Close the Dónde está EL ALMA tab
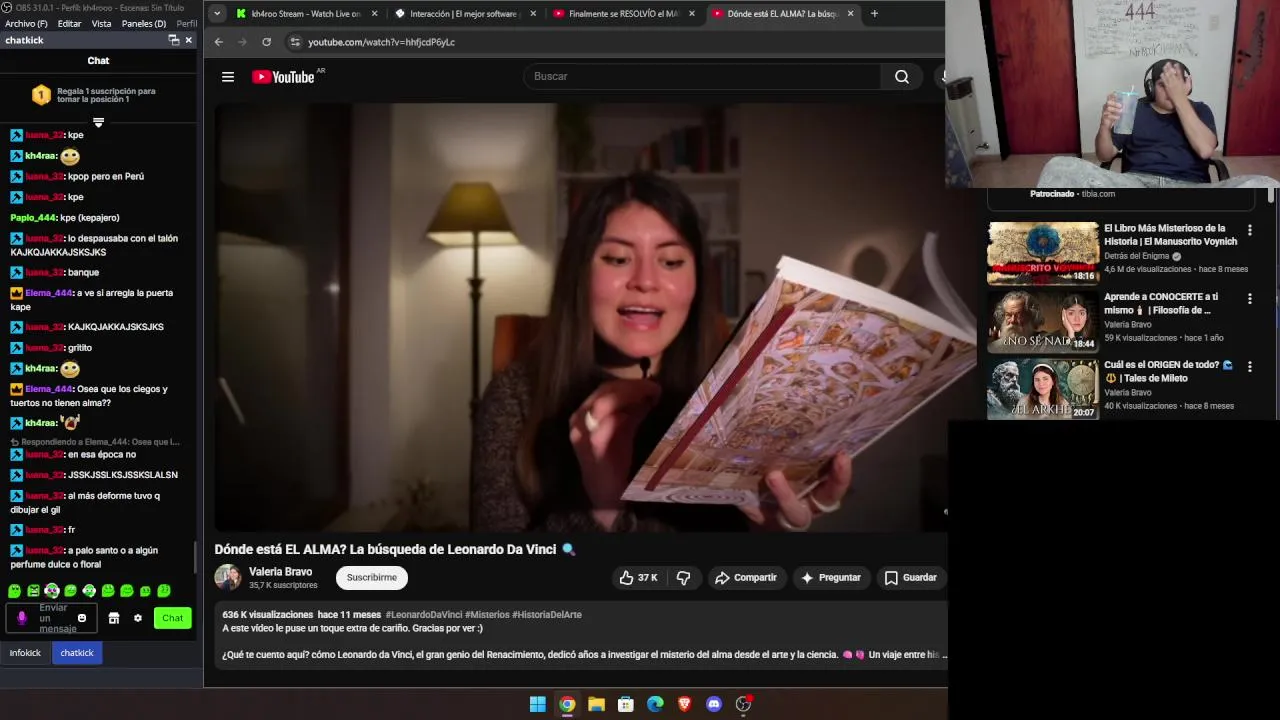This screenshot has height=720, width=1280. pyautogui.click(x=850, y=14)
